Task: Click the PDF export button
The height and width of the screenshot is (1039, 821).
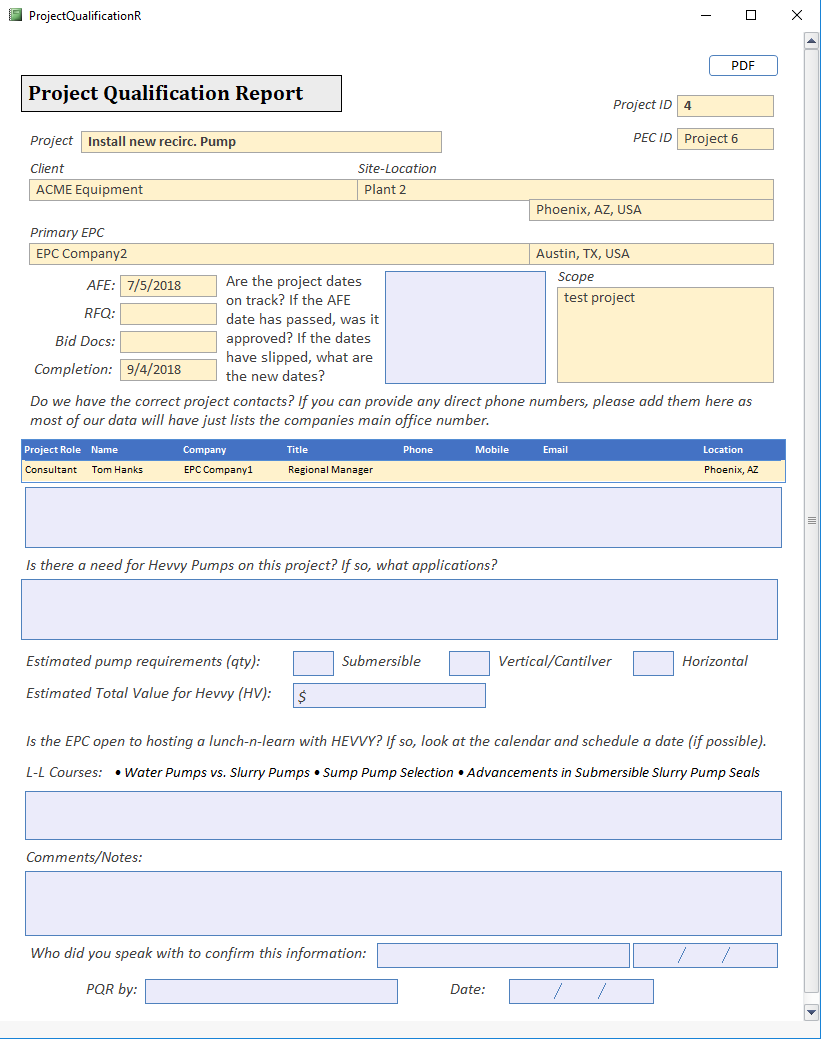Action: [743, 66]
